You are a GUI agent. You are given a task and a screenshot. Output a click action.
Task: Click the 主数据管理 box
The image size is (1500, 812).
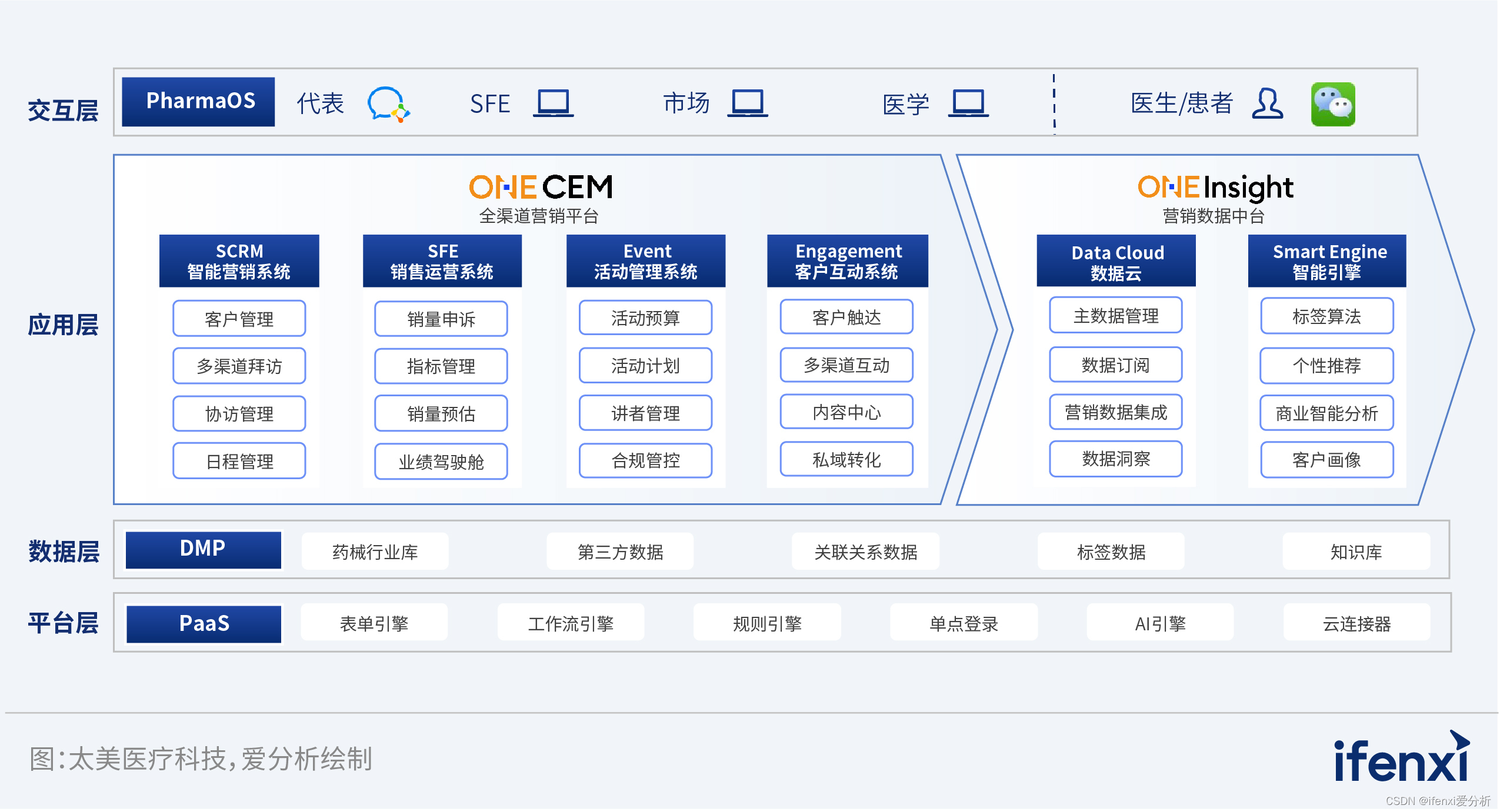pos(1116,315)
